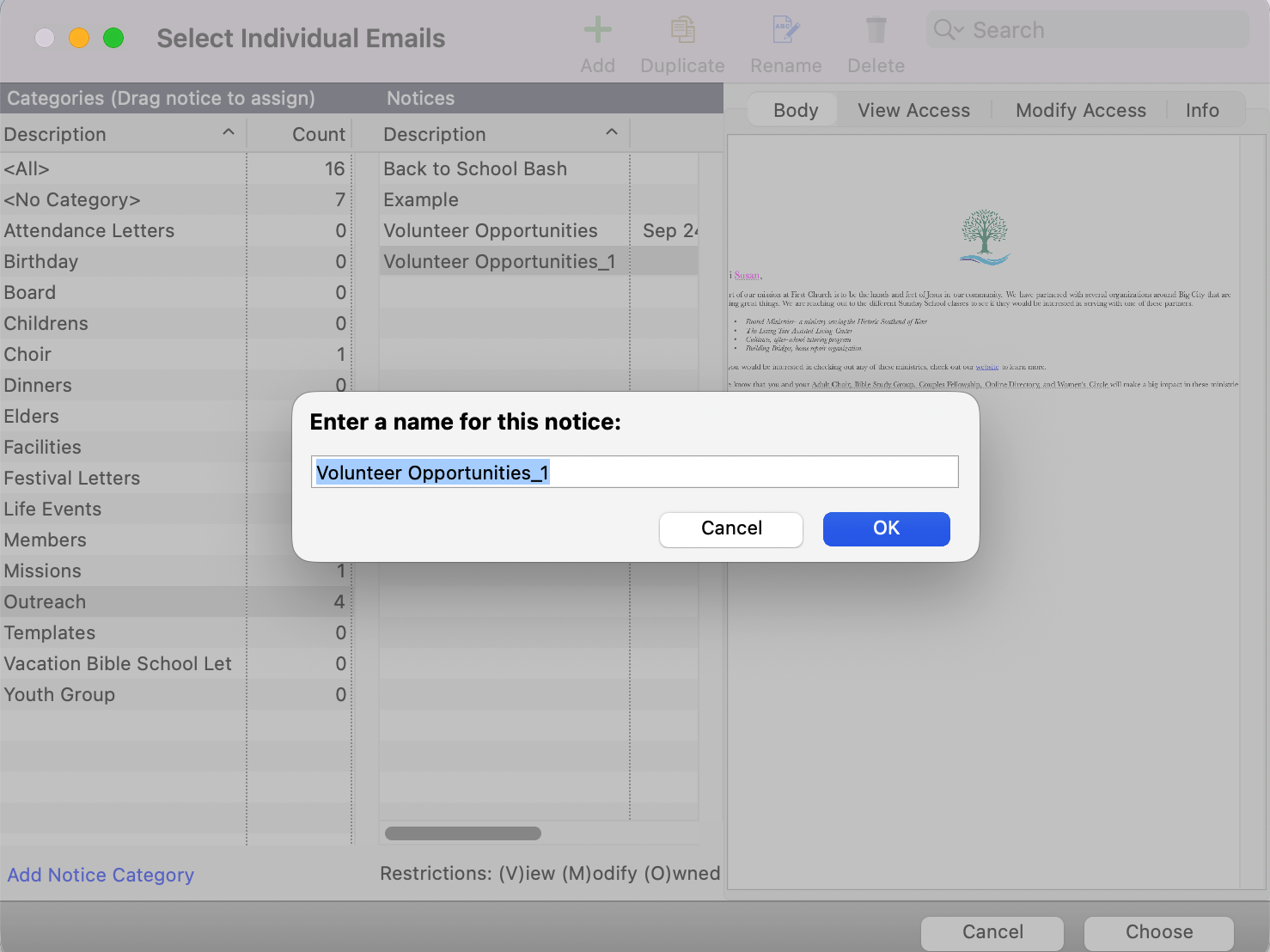Select the Choir category
Screen dimensions: 1270x952
click(175, 354)
